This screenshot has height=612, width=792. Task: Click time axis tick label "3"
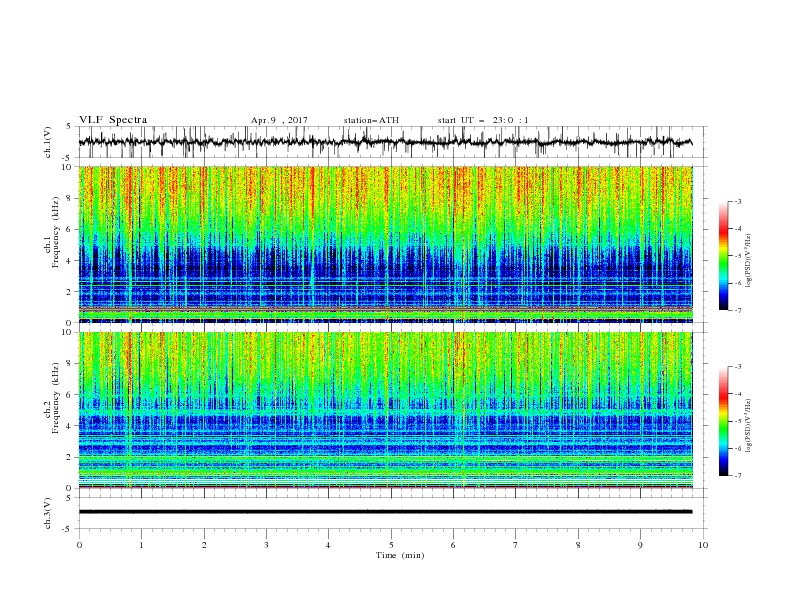tap(266, 545)
